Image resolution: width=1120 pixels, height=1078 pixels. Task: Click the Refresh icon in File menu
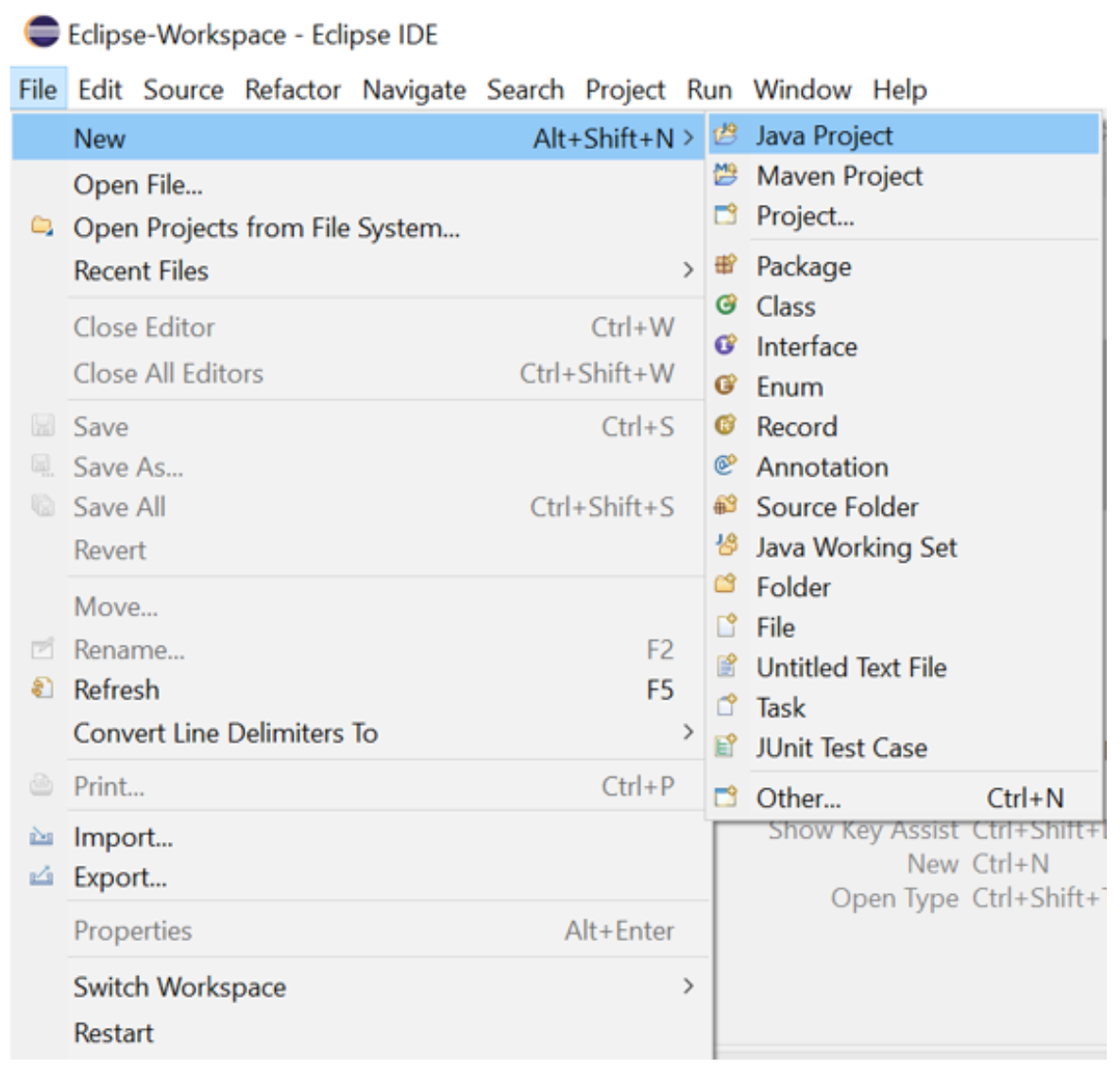coord(42,689)
